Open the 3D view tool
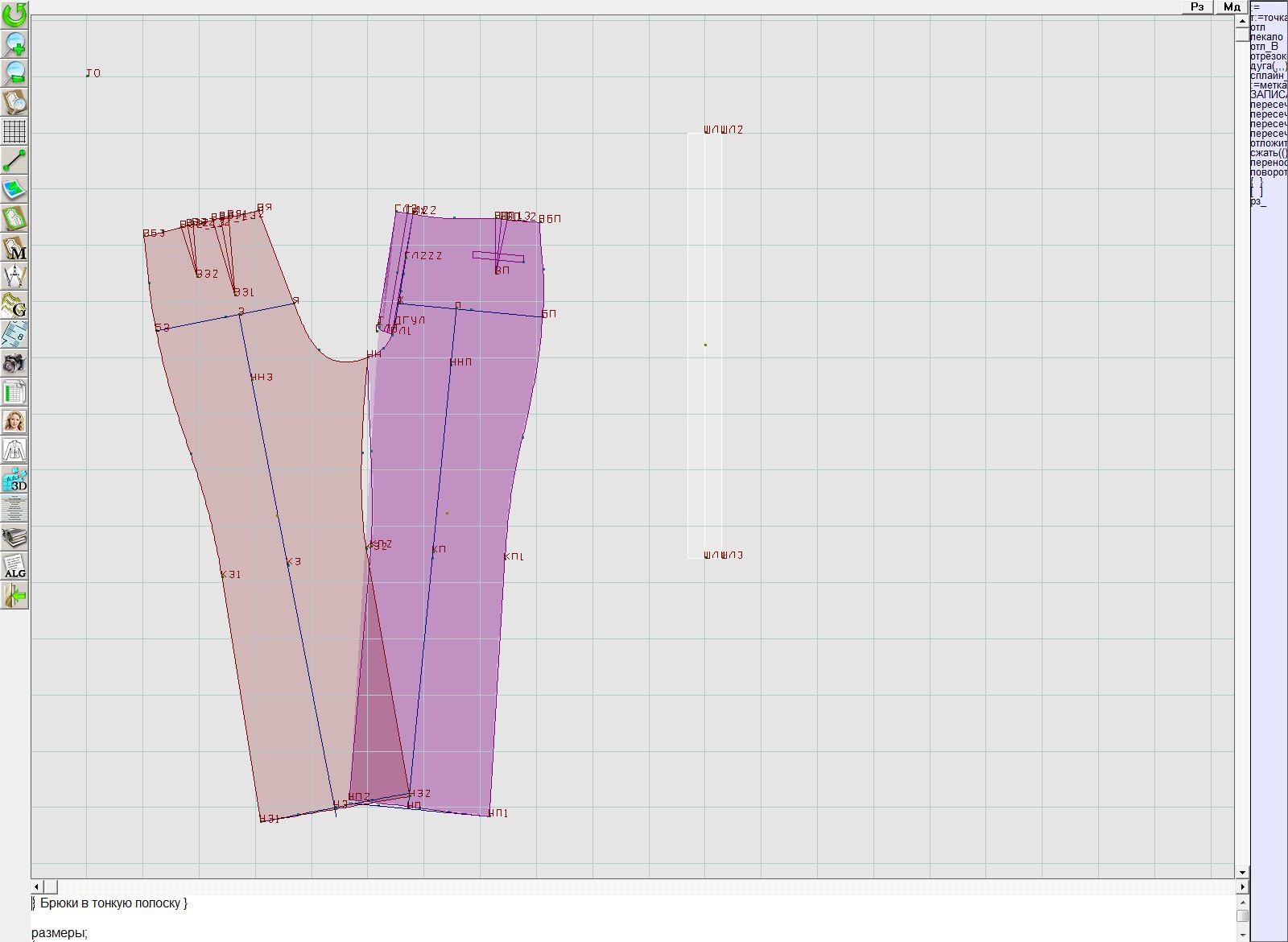The height and width of the screenshot is (942, 1288). pyautogui.click(x=14, y=480)
